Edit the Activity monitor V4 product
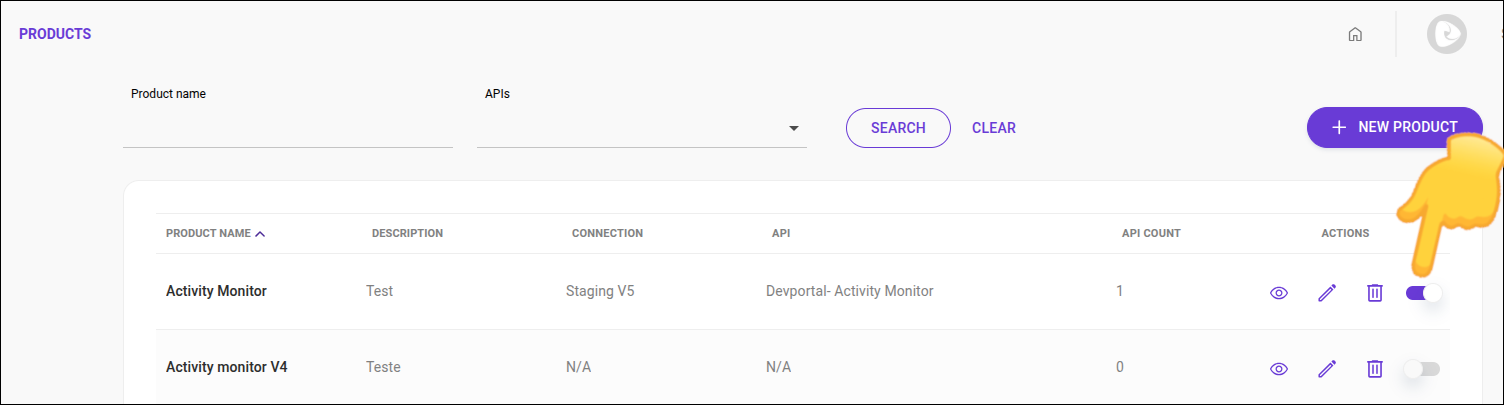 1327,369
